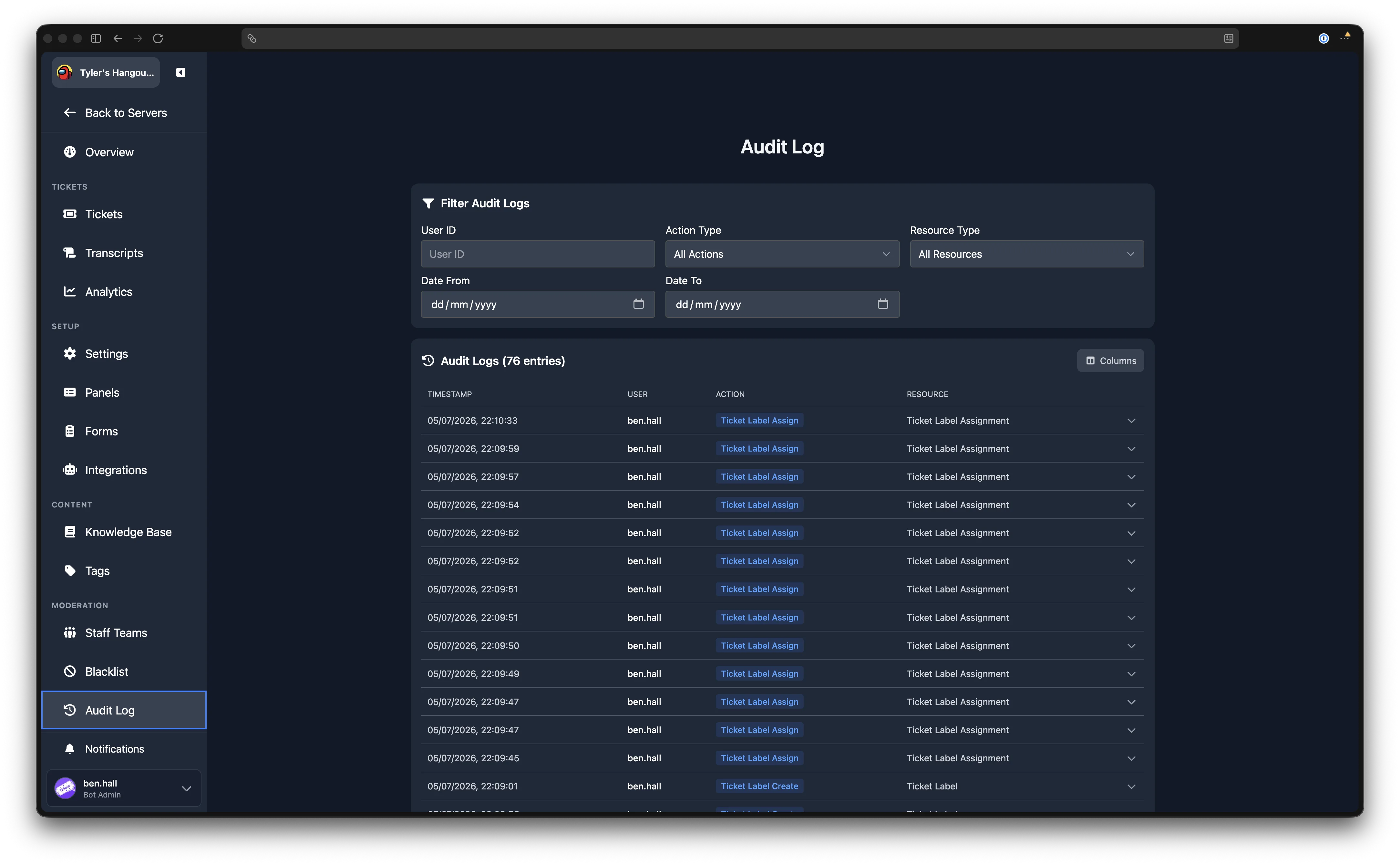
Task: Open Staff Teams
Action: 124,633
